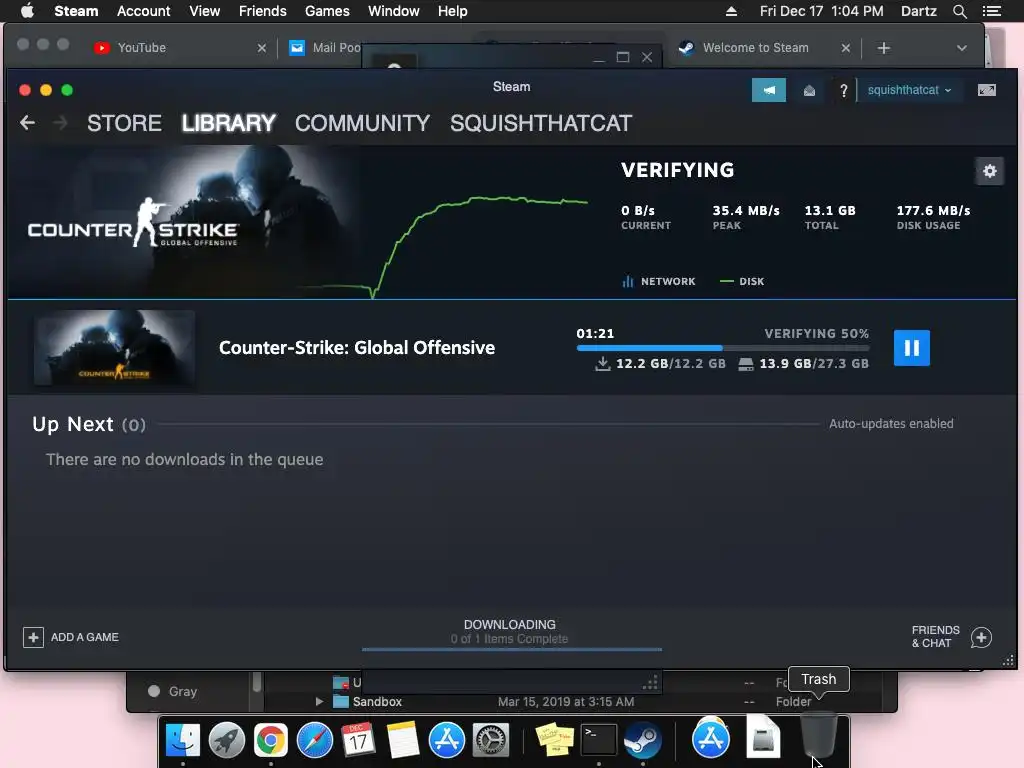Click the Counter-Strike game thumbnail

tap(114, 348)
